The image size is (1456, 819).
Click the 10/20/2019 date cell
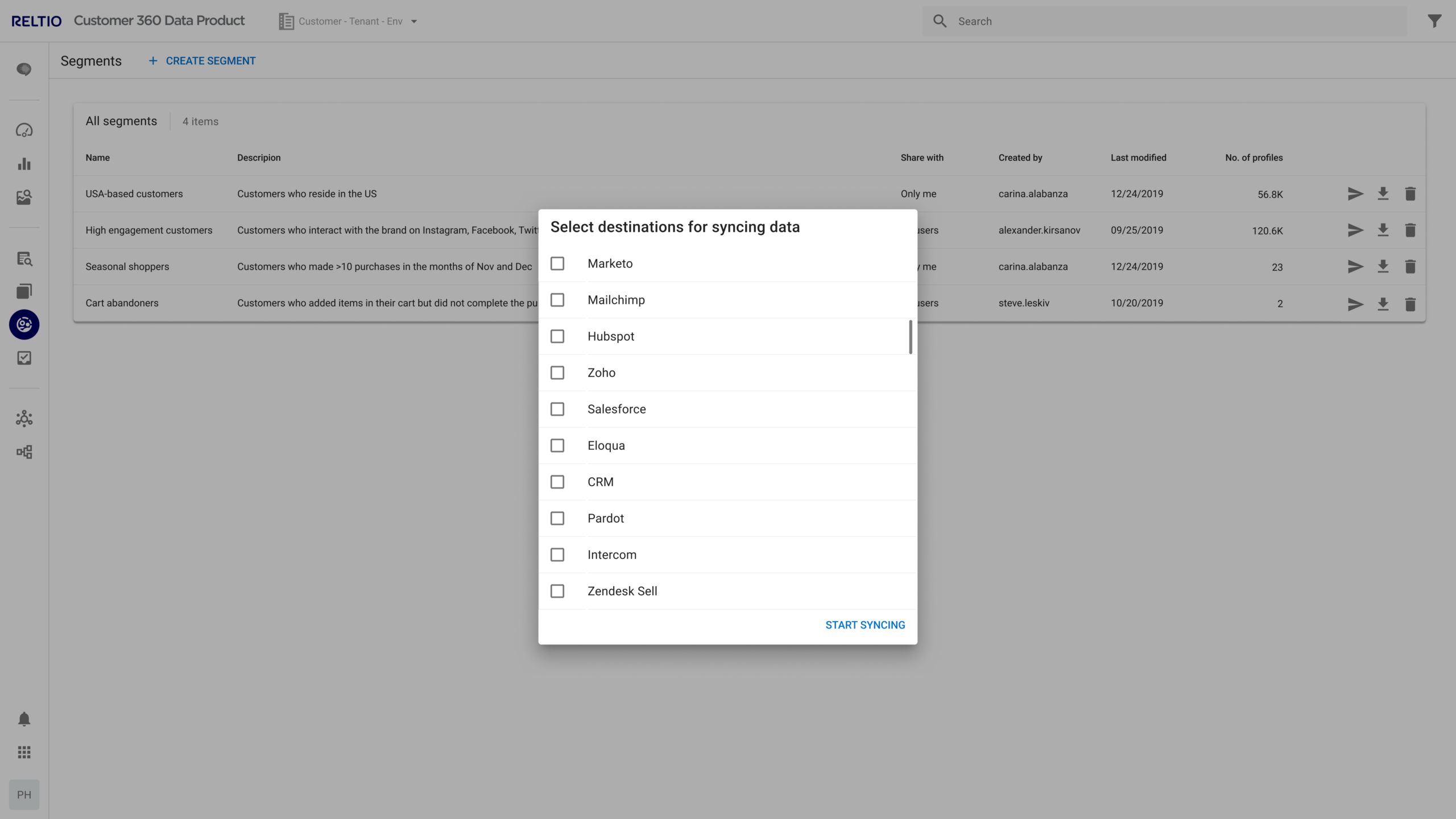click(1137, 303)
